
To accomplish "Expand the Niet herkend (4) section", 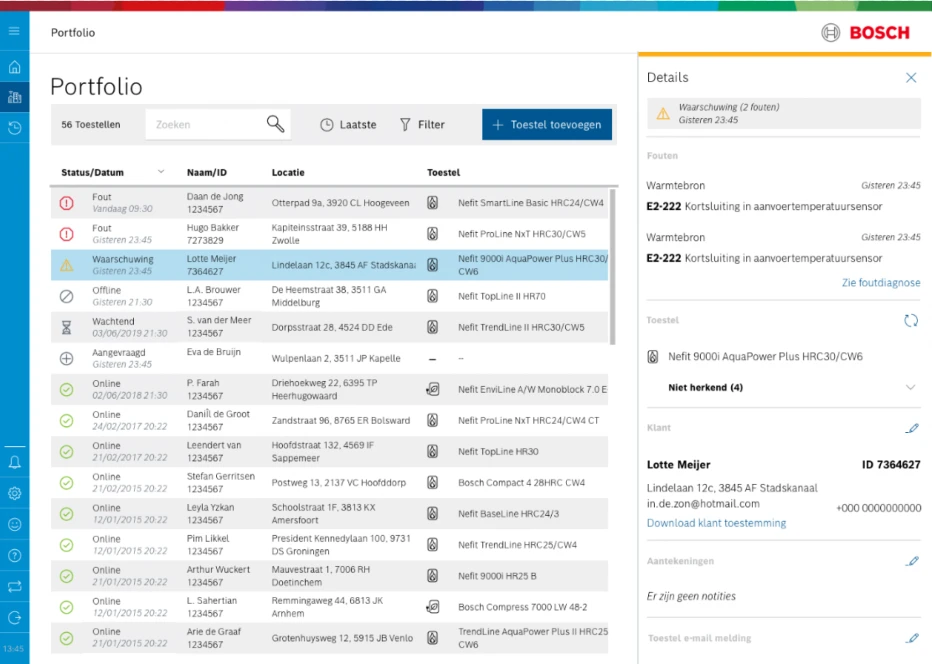I will [x=910, y=387].
